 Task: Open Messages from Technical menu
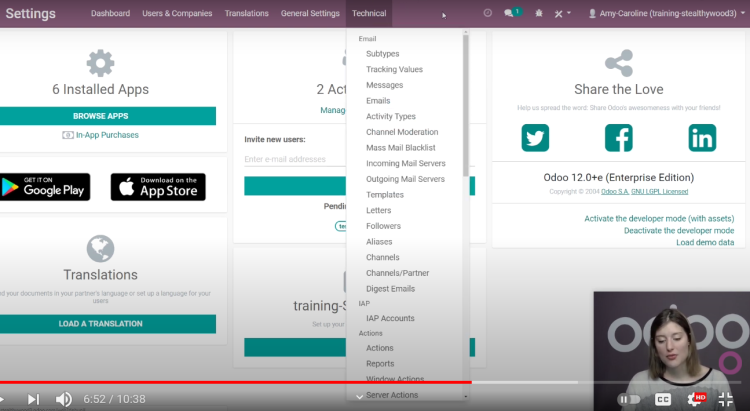385,85
